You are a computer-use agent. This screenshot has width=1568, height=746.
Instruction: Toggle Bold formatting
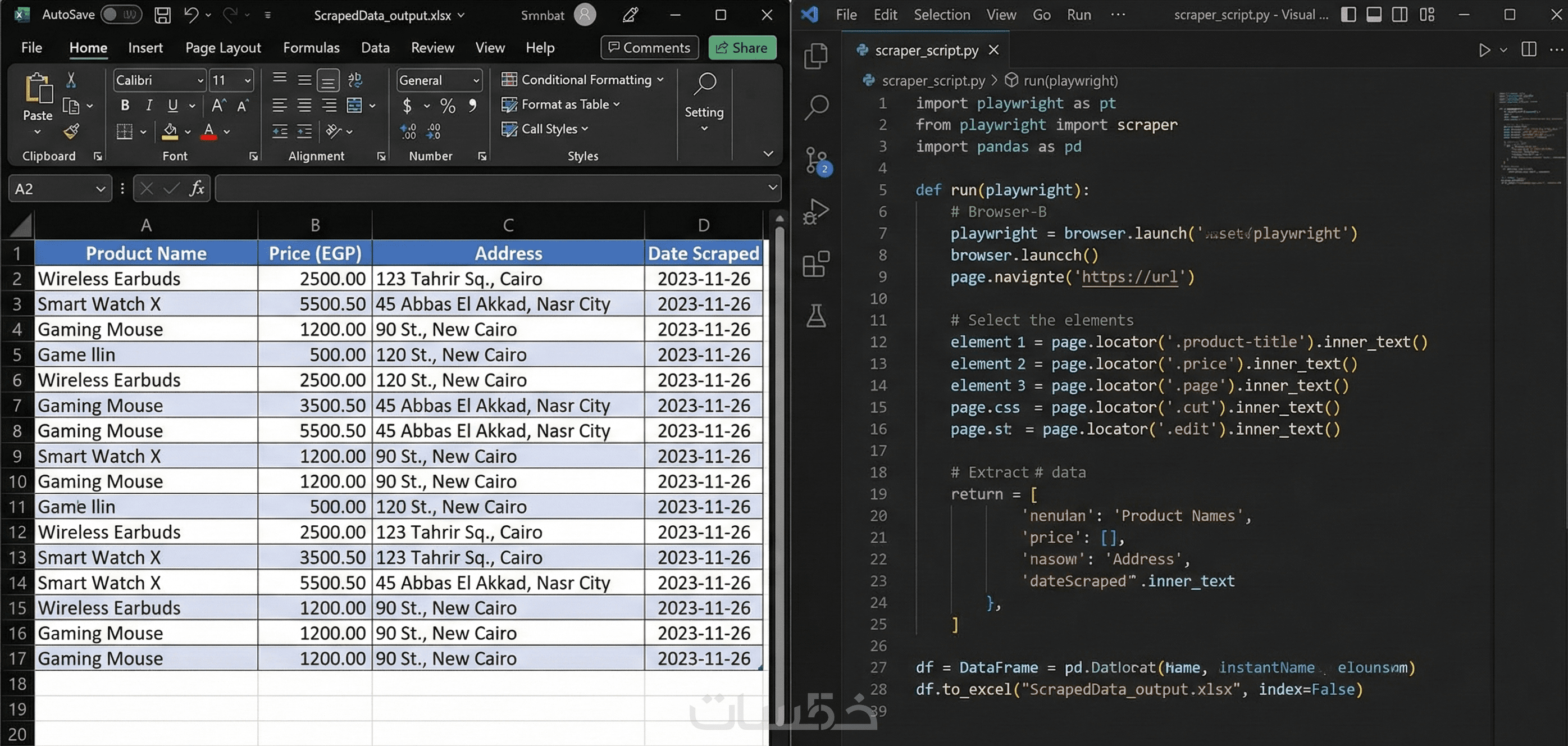tap(125, 106)
